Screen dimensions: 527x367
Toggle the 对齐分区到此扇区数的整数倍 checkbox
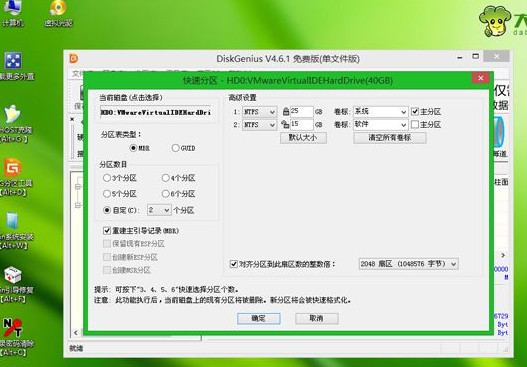pyautogui.click(x=234, y=264)
